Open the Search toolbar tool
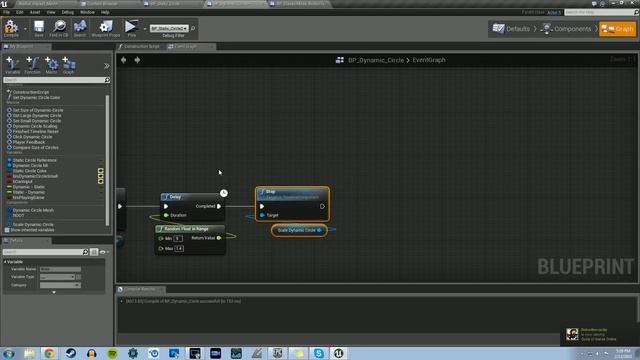This screenshot has width=640, height=360. pos(80,29)
